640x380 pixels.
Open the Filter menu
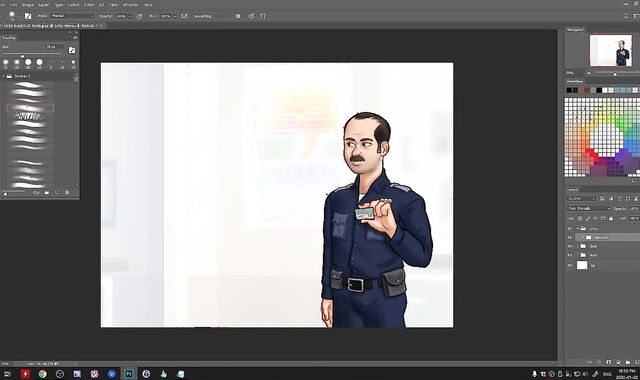(89, 5)
